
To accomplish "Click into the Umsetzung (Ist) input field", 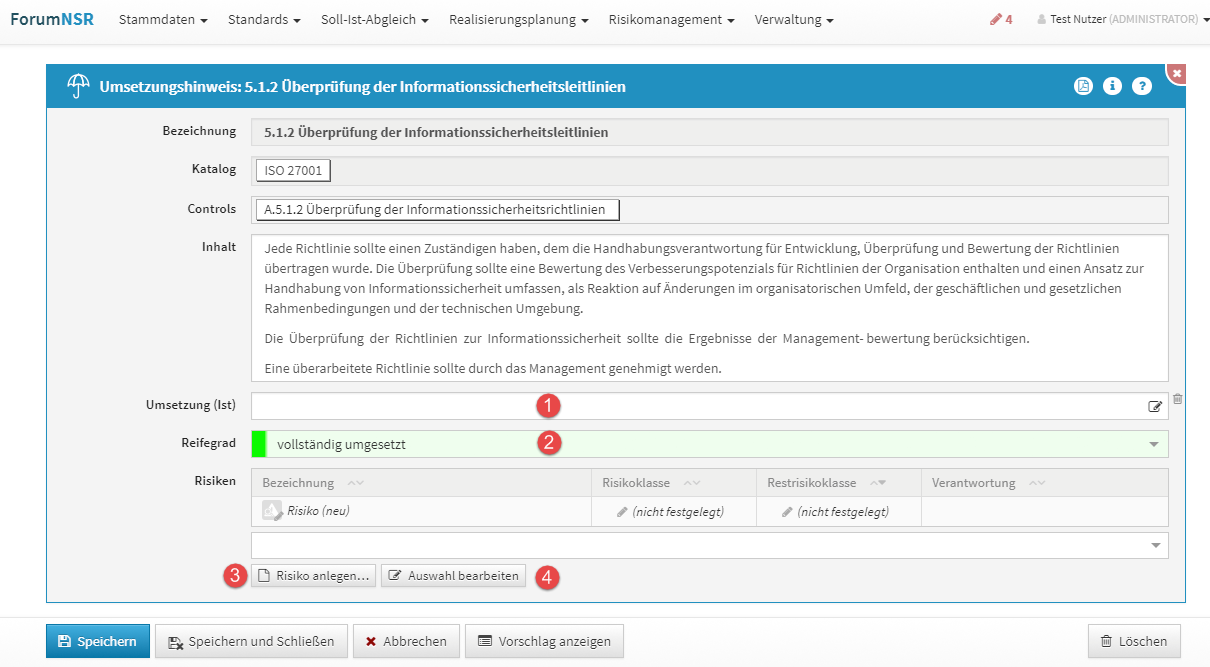I will point(709,406).
